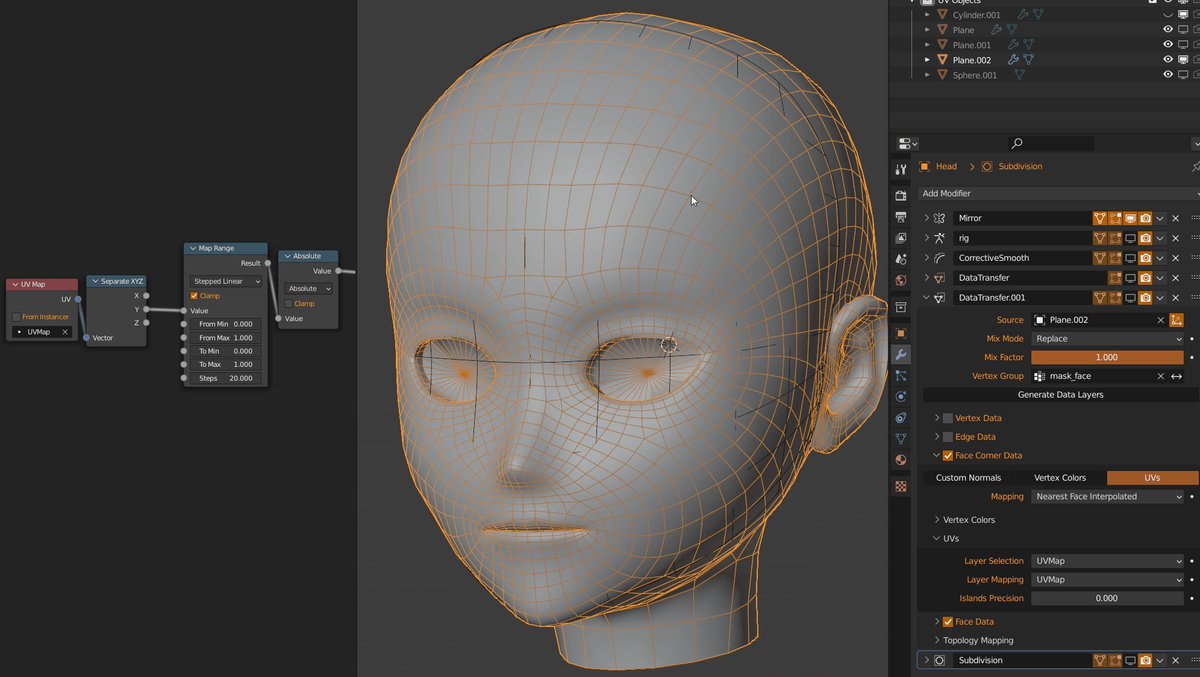This screenshot has height=677, width=1200.
Task: Click the Plane.002 modifiers wrench icon in outliner
Action: tap(1013, 60)
